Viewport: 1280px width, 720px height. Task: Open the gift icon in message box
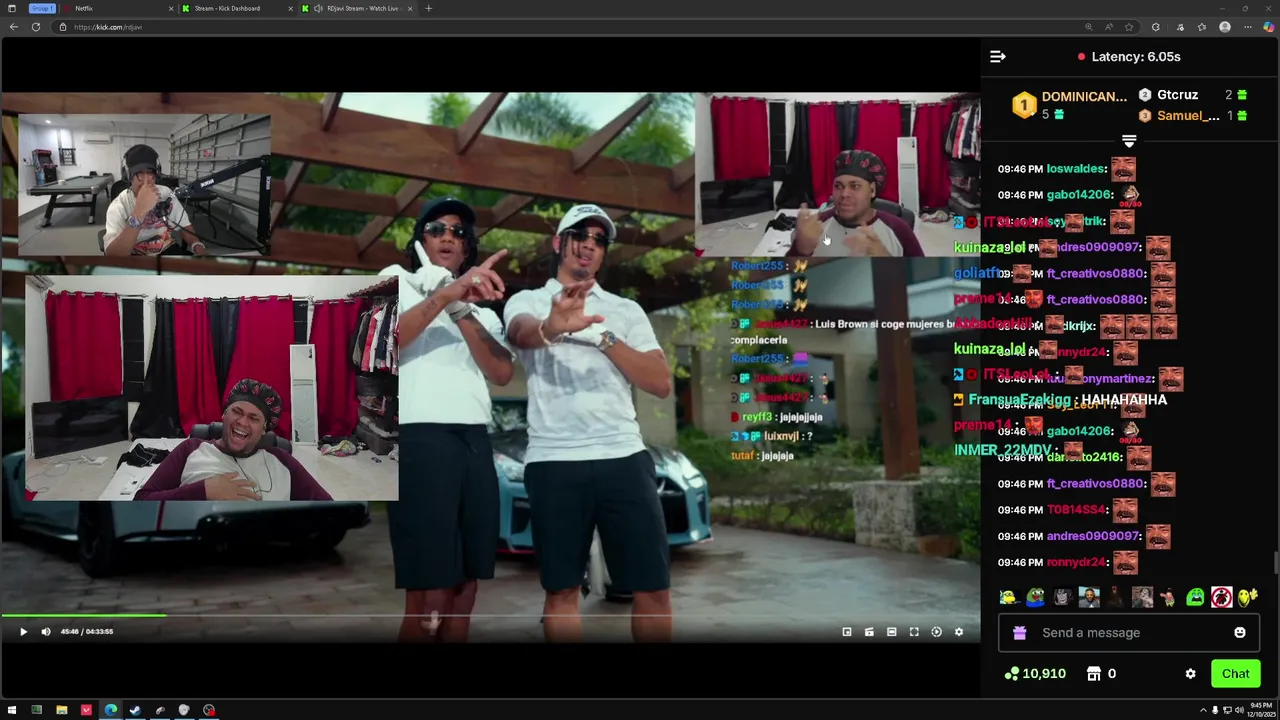[1019, 633]
